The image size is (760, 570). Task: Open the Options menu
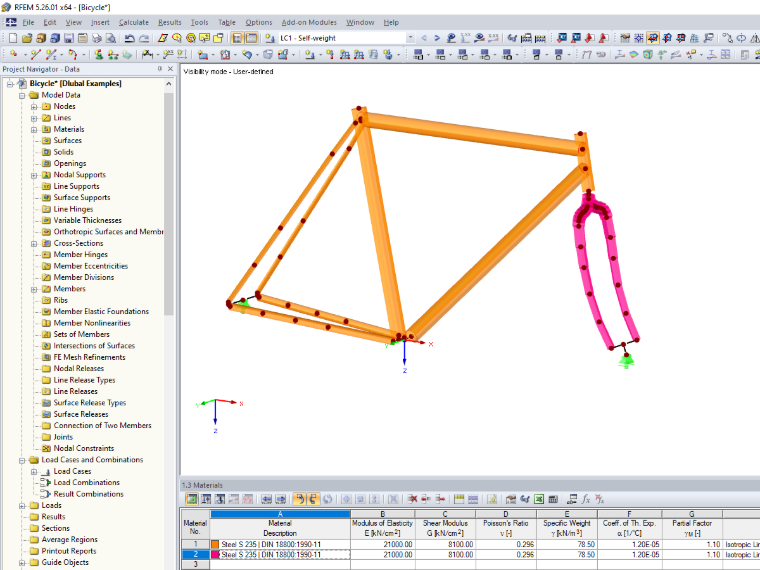point(259,22)
